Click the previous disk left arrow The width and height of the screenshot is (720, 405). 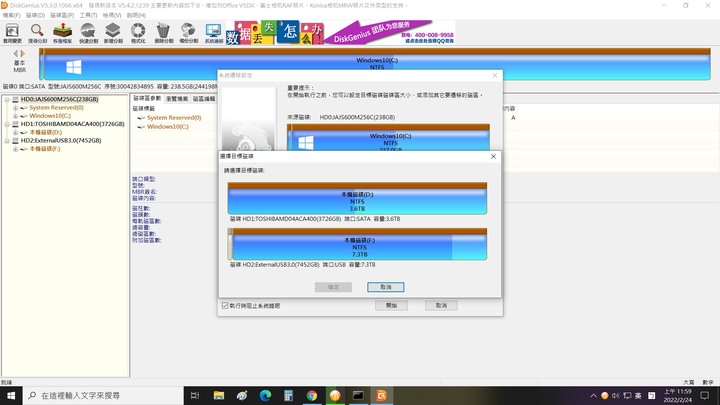(16, 53)
